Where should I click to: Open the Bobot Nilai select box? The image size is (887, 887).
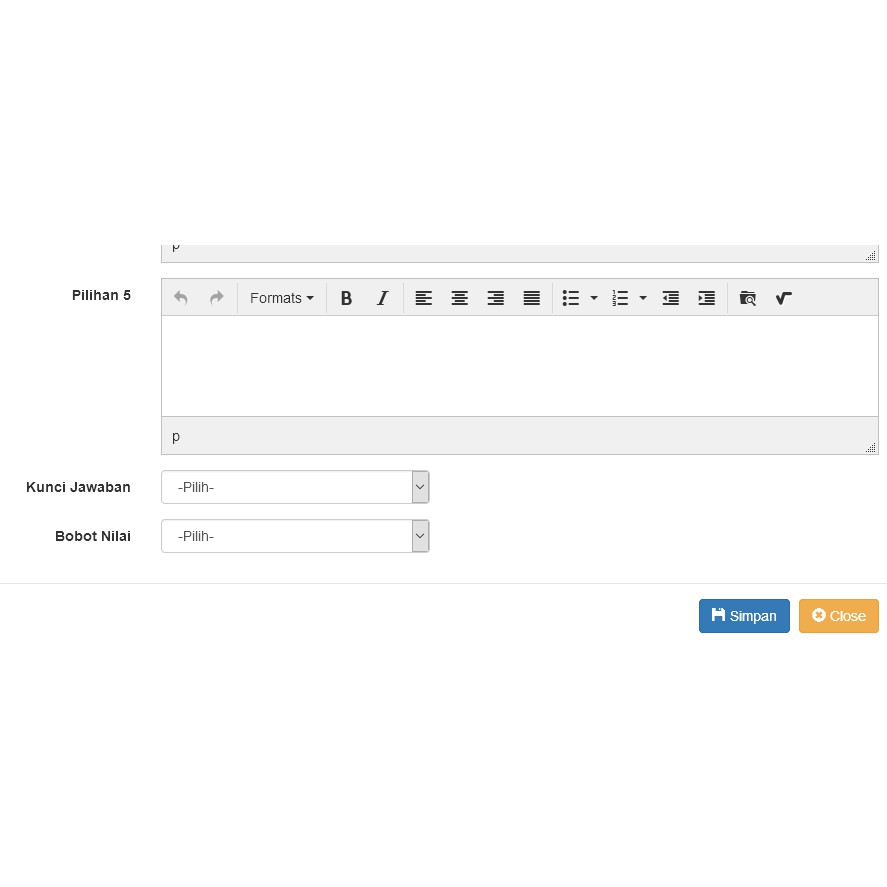(295, 536)
